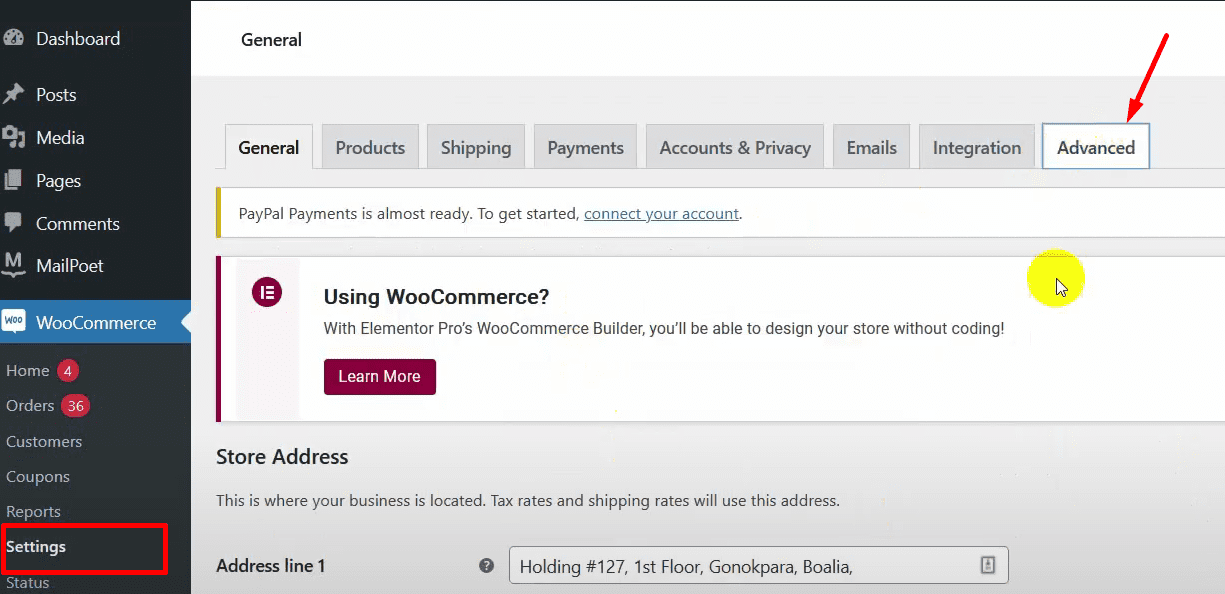Click the WooCommerce Woo logo icon
This screenshot has width=1225, height=594.
[x=14, y=322]
